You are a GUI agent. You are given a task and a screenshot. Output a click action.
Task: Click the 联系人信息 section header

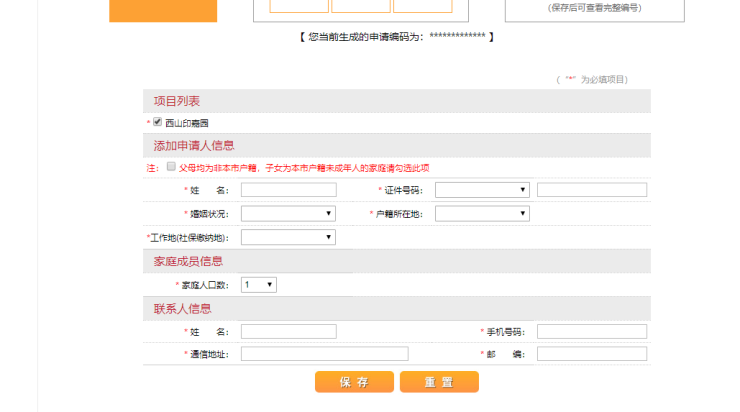click(x=182, y=309)
